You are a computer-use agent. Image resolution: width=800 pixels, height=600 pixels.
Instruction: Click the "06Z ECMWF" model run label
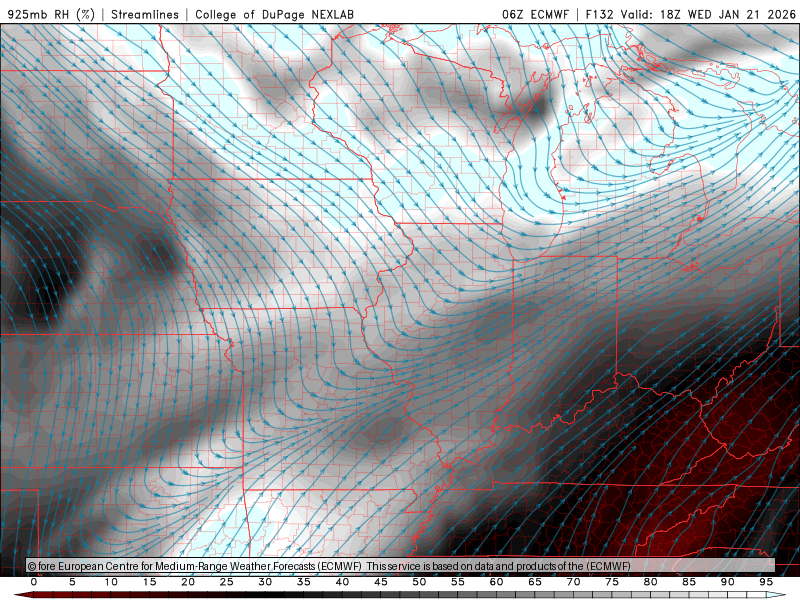[x=535, y=14]
